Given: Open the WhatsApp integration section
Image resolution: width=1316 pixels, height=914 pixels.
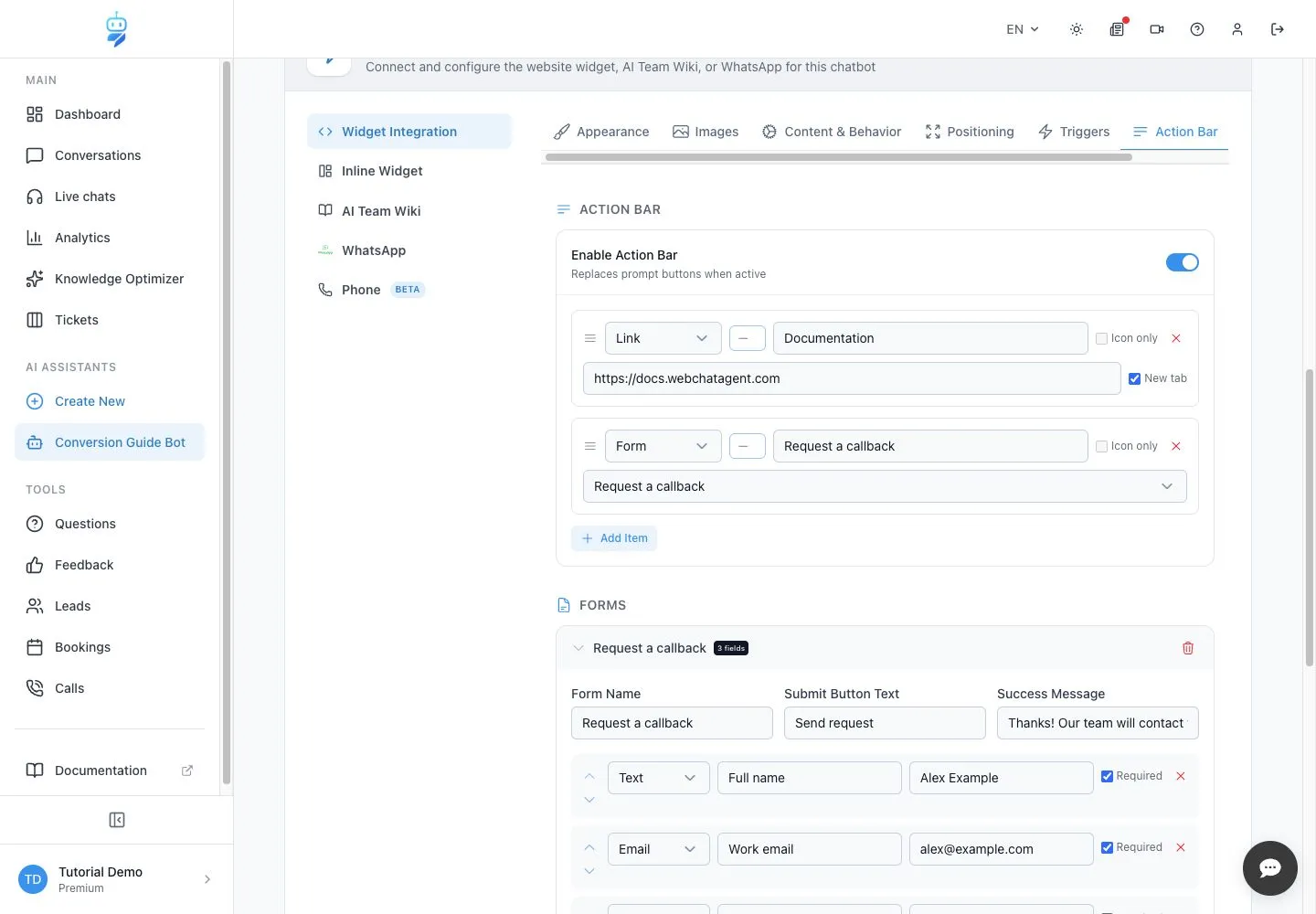Looking at the screenshot, I should tap(409, 250).
